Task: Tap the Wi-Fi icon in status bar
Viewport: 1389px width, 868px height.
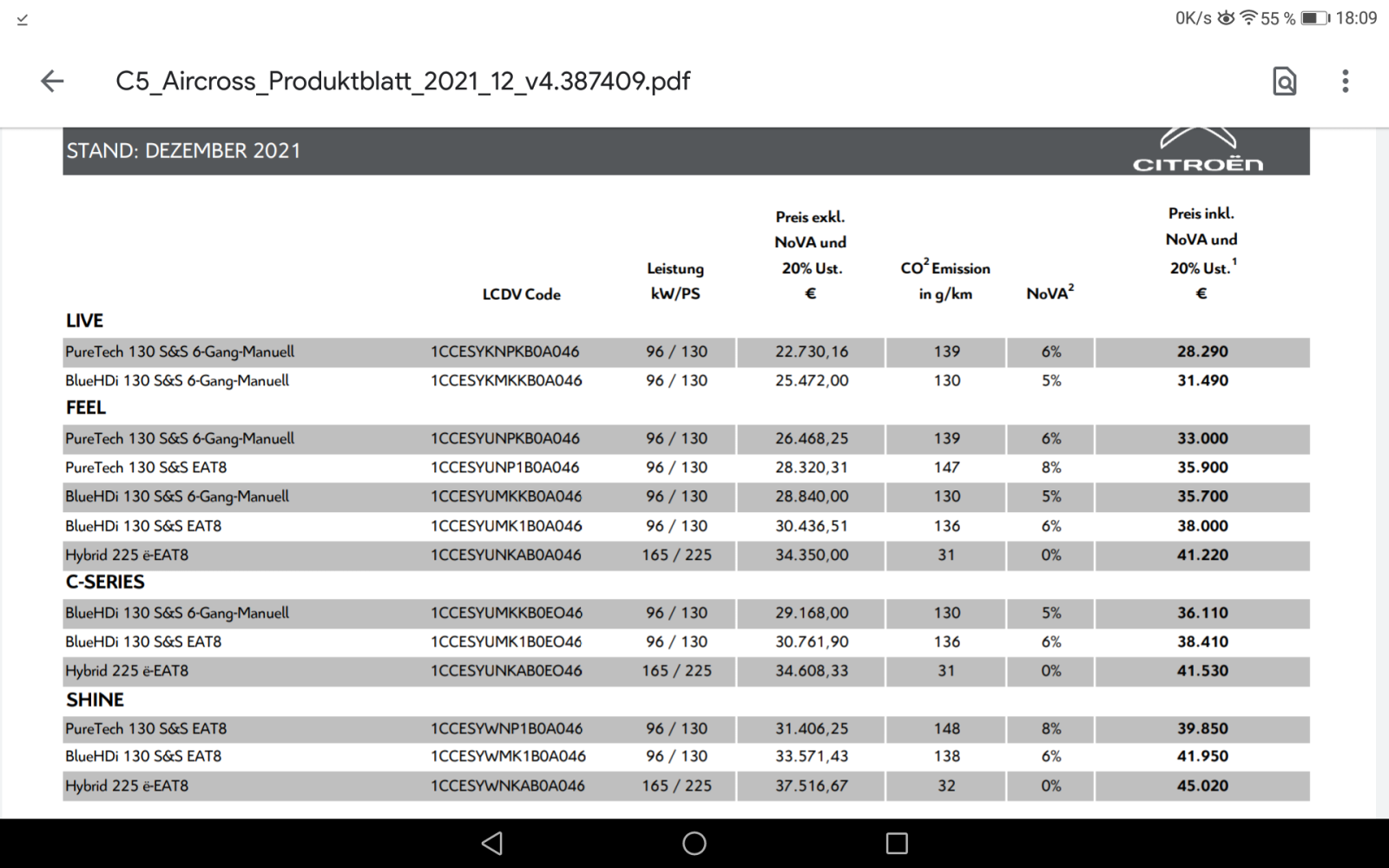Action: (x=1248, y=18)
